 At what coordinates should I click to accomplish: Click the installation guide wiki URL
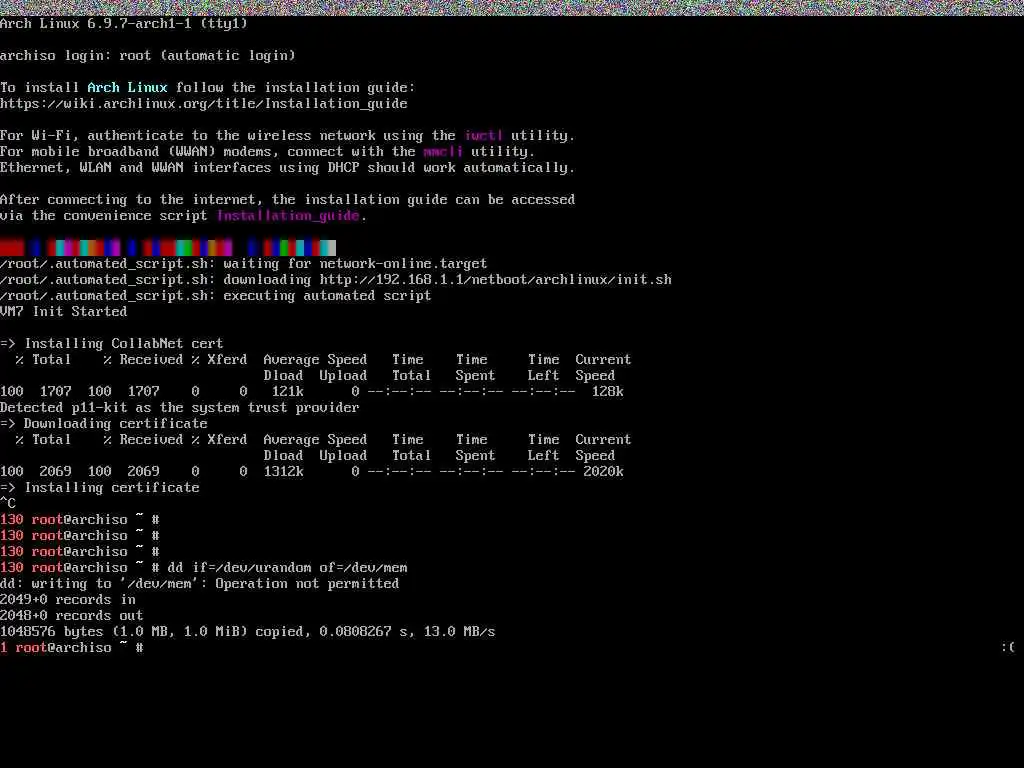click(204, 103)
